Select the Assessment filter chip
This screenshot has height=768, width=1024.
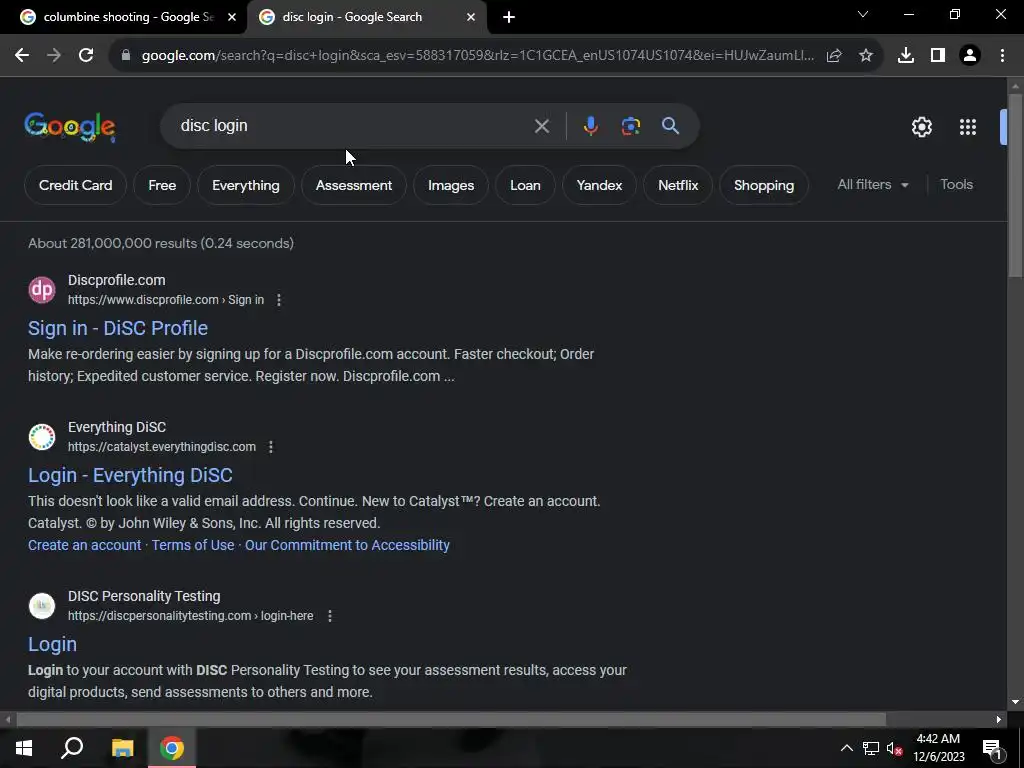click(354, 185)
